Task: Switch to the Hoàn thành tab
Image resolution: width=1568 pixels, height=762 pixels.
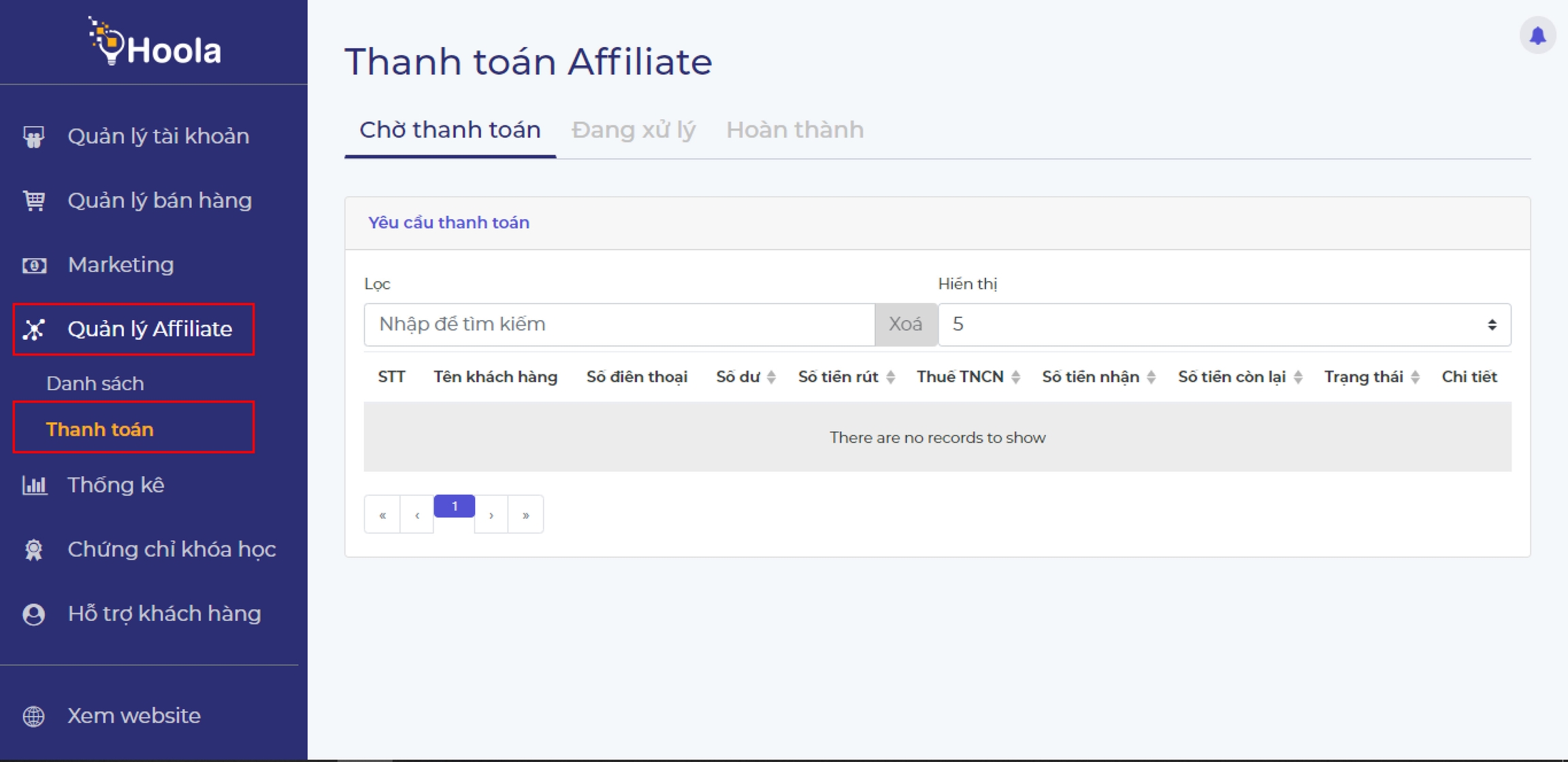Action: point(794,129)
